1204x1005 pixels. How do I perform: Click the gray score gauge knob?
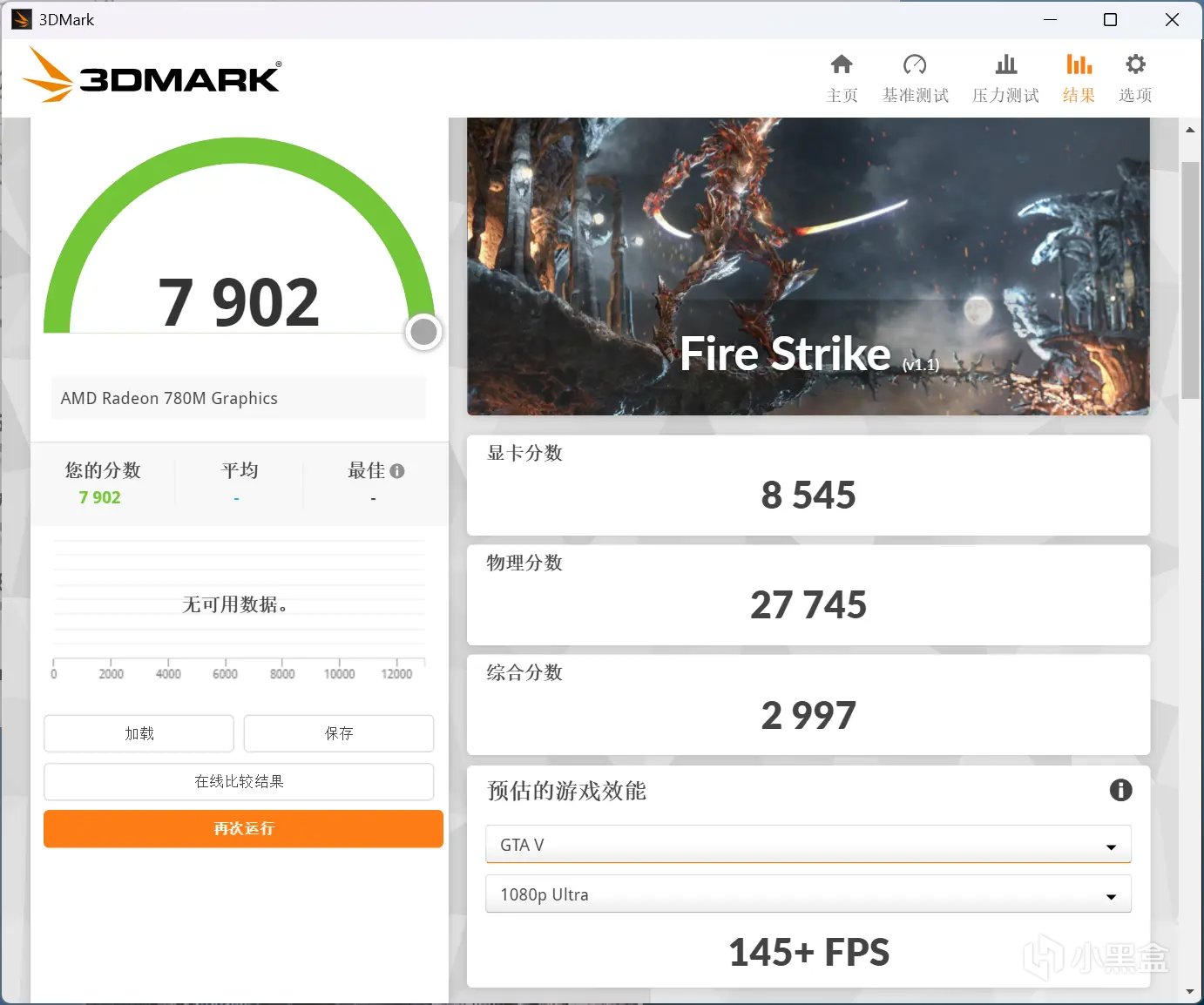pos(423,332)
